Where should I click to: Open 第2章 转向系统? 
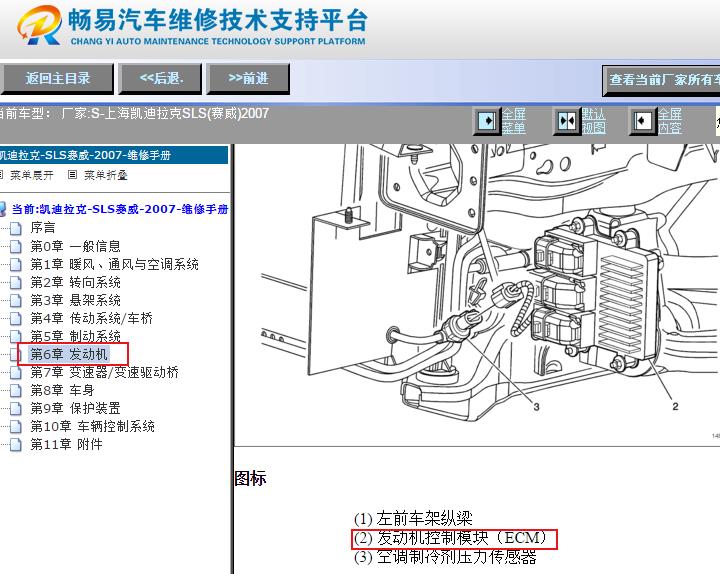[75, 282]
